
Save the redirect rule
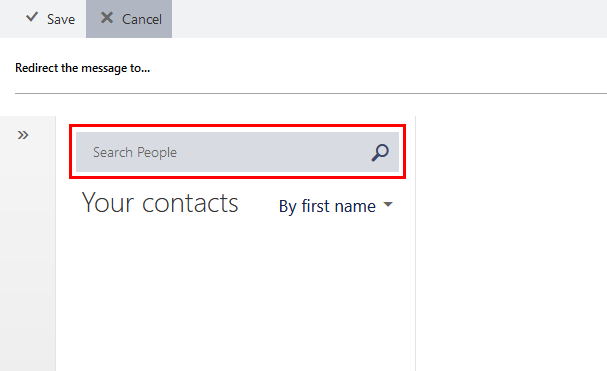pyautogui.click(x=50, y=19)
